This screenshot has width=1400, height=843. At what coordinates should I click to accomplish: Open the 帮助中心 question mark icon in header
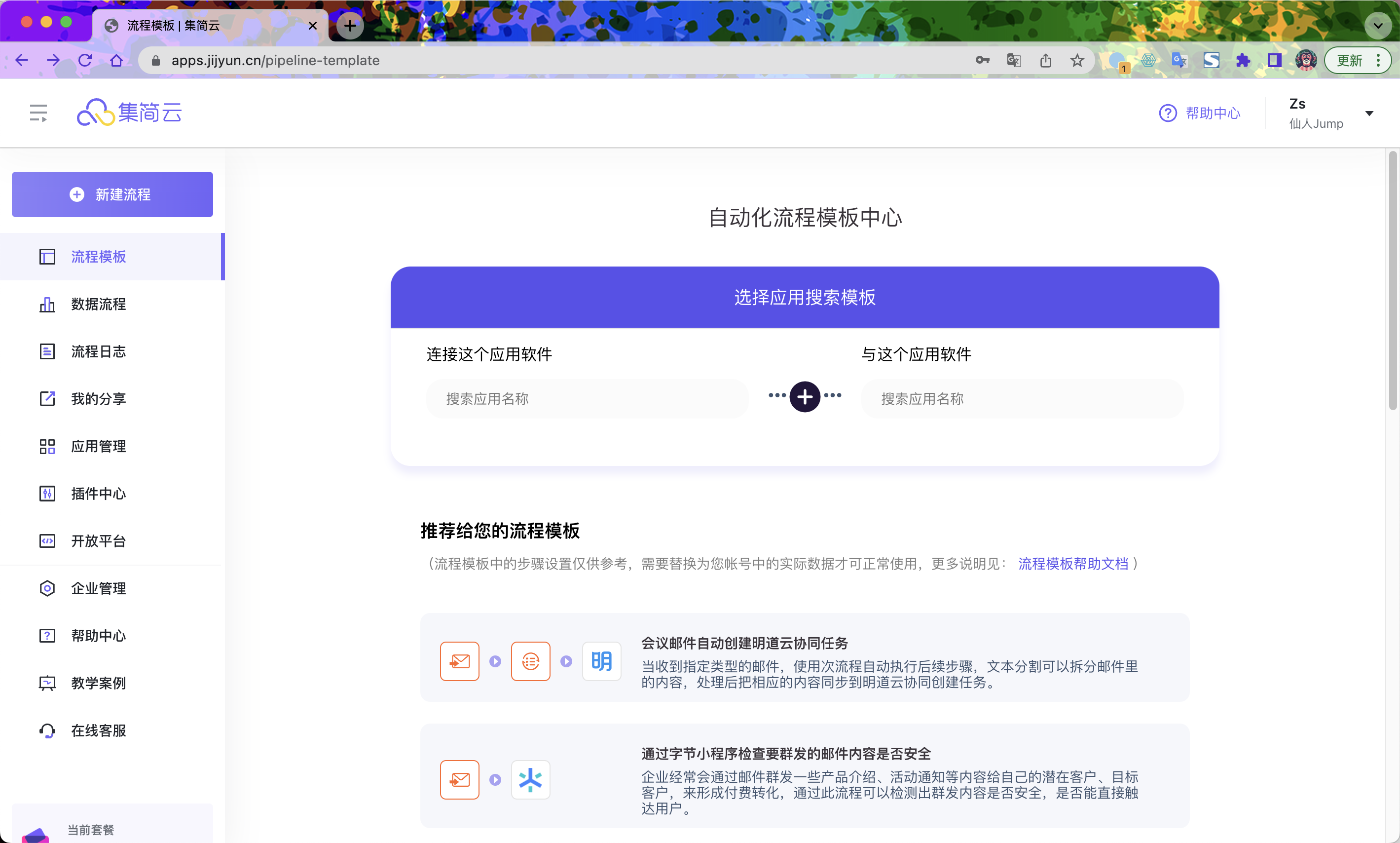pos(1167,113)
